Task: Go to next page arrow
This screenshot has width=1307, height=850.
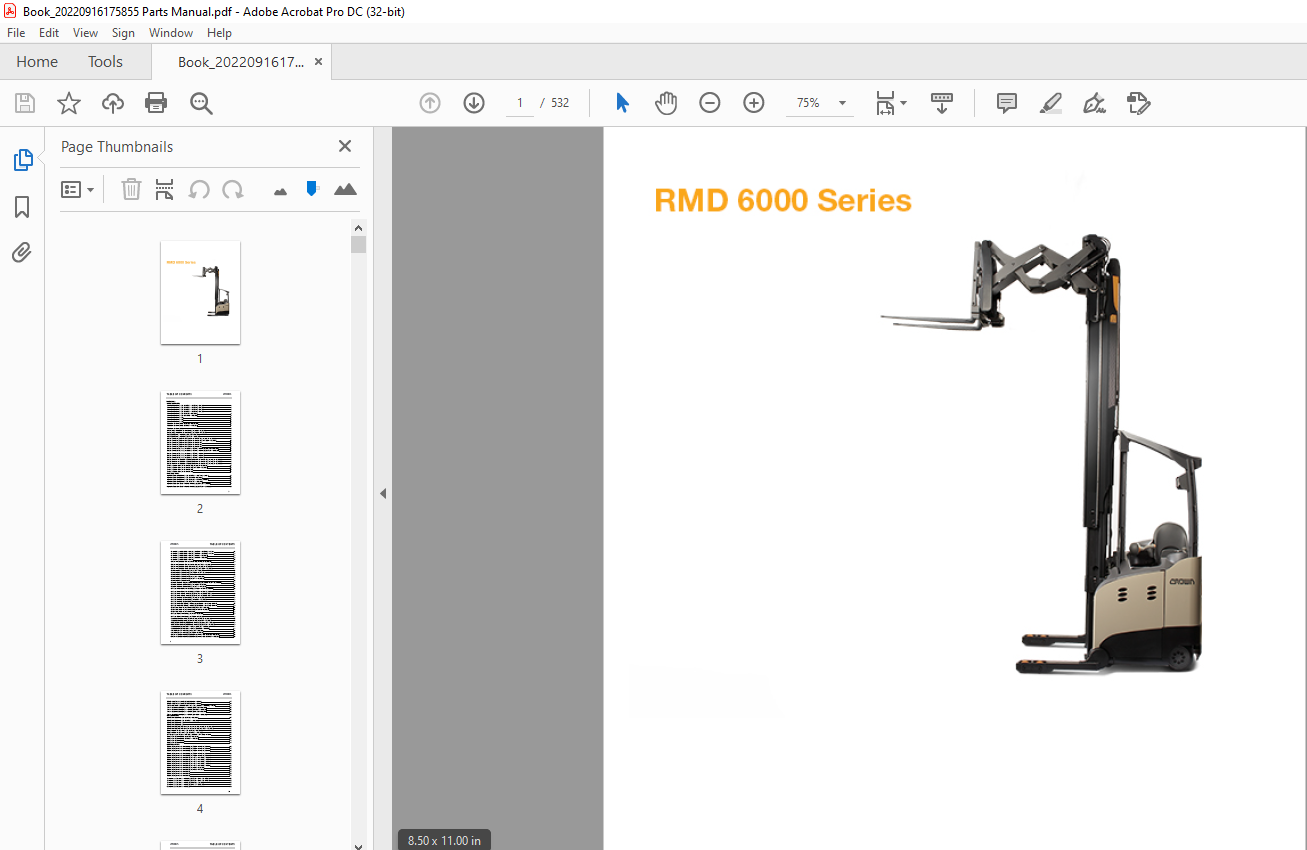Action: (474, 103)
